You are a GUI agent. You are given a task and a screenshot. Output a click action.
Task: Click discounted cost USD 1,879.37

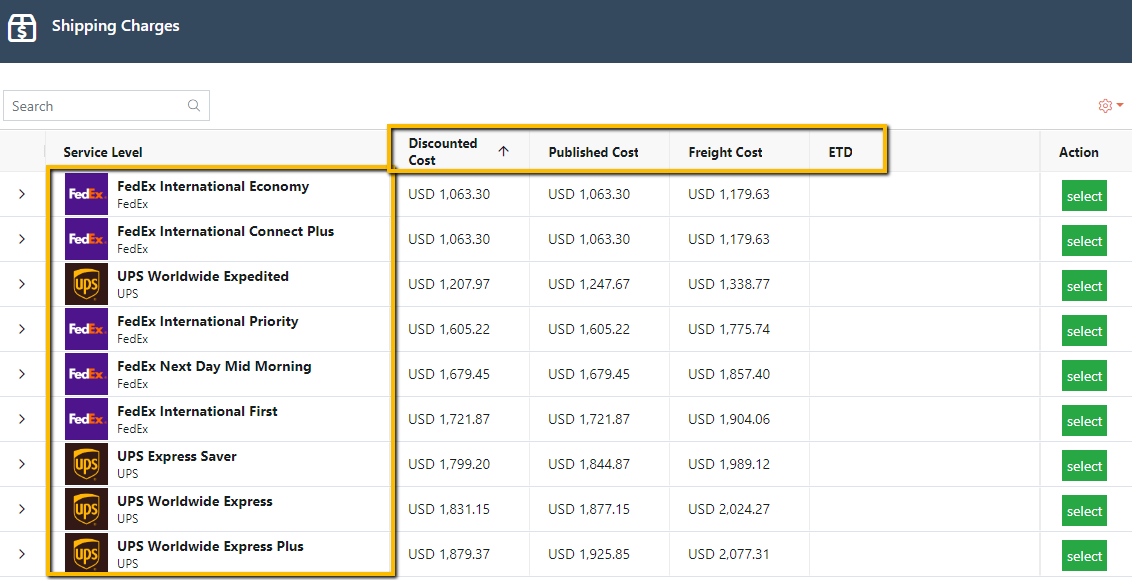[449, 554]
